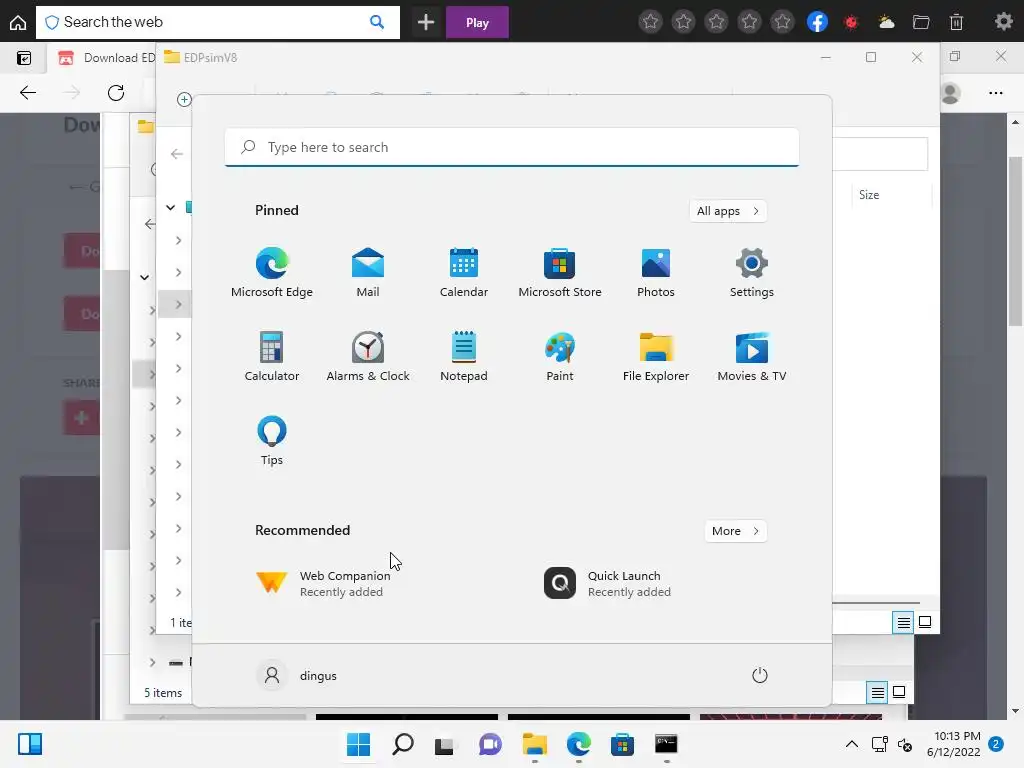
Task: Open the weather icon in top bar
Action: [886, 22]
